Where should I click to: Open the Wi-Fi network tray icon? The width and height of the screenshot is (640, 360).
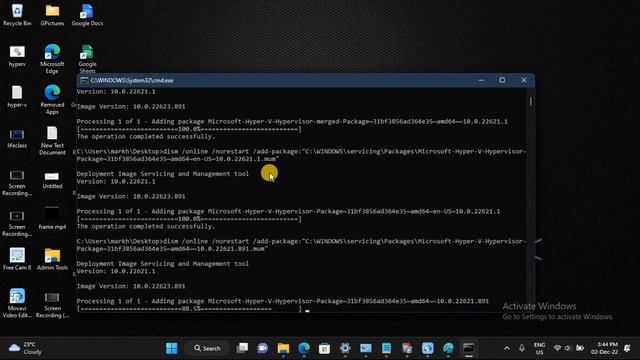[557, 348]
